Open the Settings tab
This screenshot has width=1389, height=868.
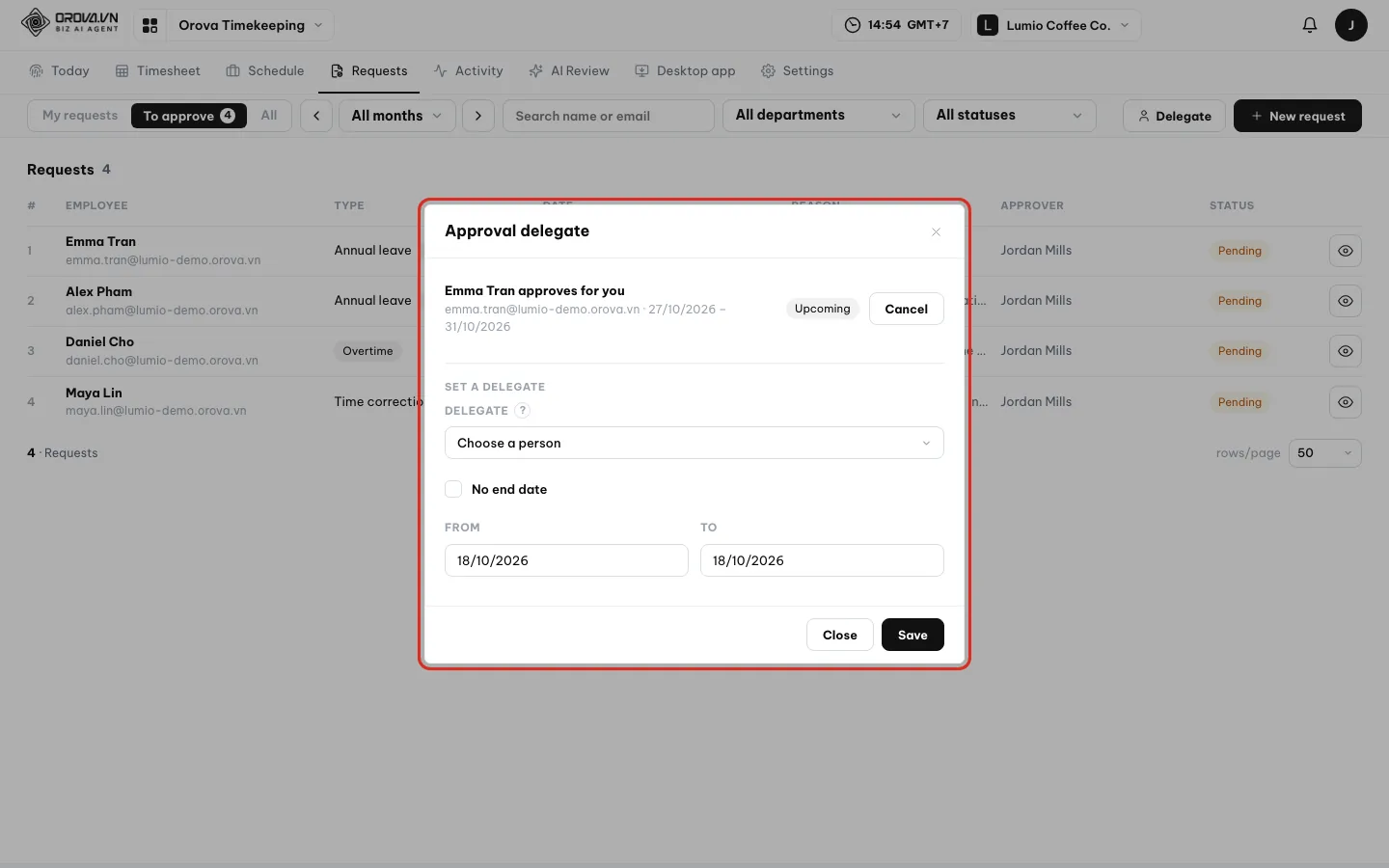[x=798, y=71]
